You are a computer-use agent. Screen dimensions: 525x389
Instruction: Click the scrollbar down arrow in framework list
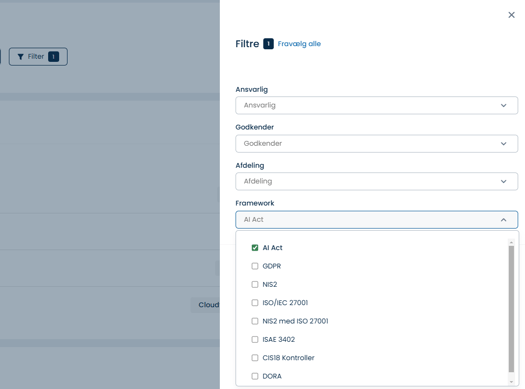point(511,382)
